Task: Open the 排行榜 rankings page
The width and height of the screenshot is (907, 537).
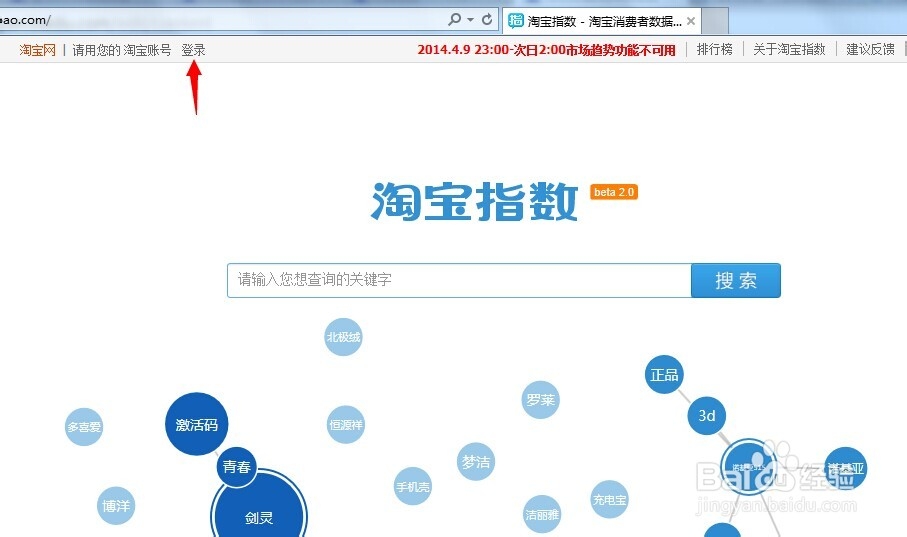Action: point(714,50)
